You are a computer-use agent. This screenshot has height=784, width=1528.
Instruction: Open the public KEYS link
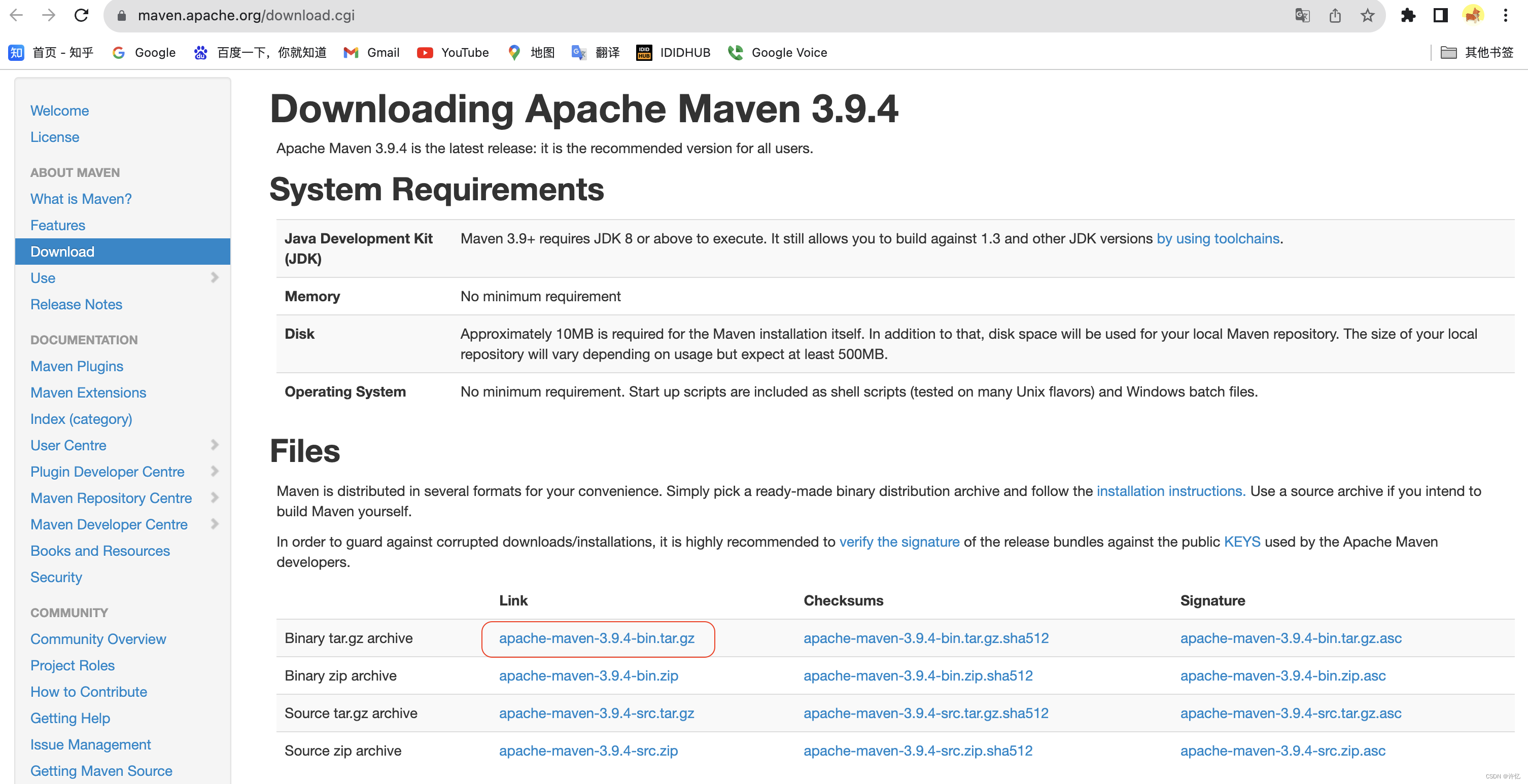tap(1242, 542)
